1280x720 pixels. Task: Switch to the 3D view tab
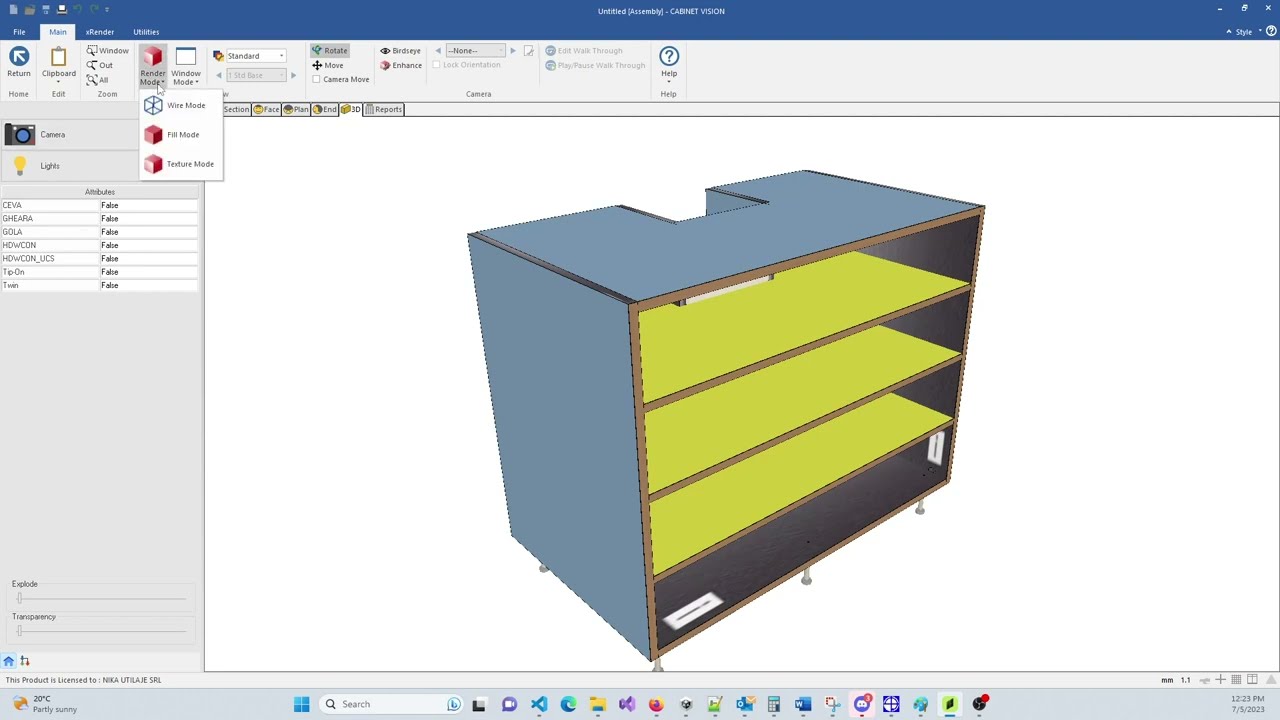tap(351, 109)
